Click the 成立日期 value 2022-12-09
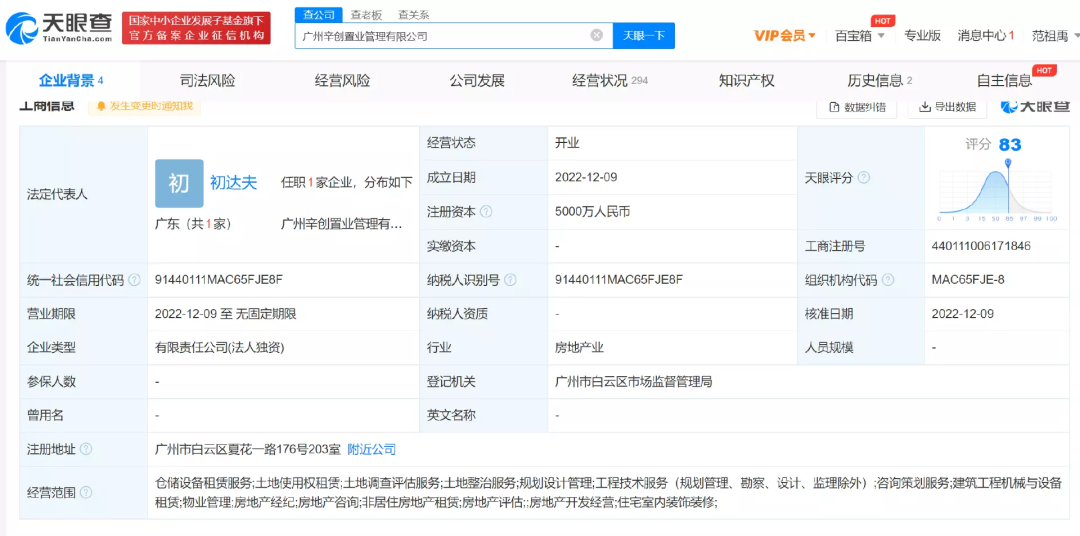This screenshot has height=536, width=1080. 586,178
